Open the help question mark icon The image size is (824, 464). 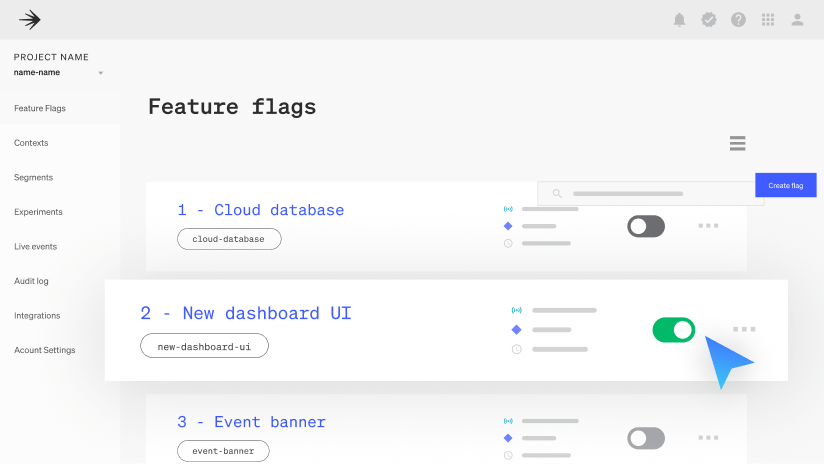coord(738,19)
